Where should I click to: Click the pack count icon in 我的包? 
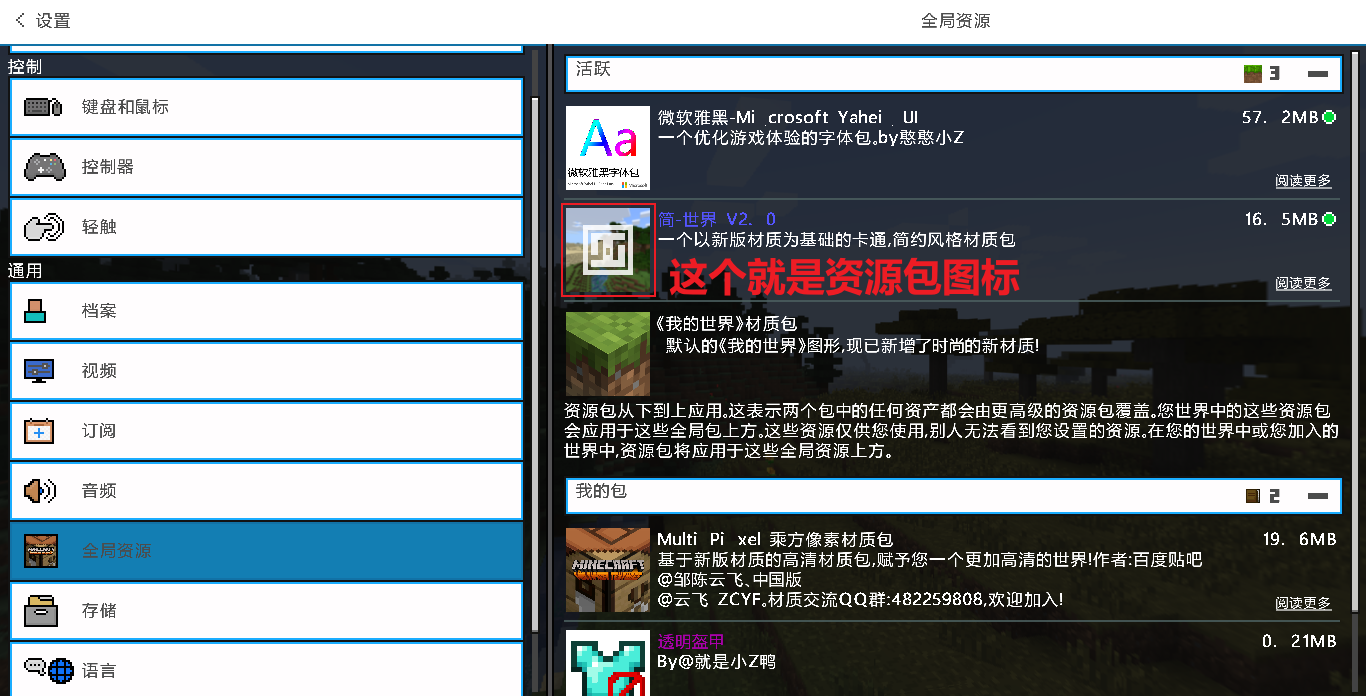click(1253, 496)
